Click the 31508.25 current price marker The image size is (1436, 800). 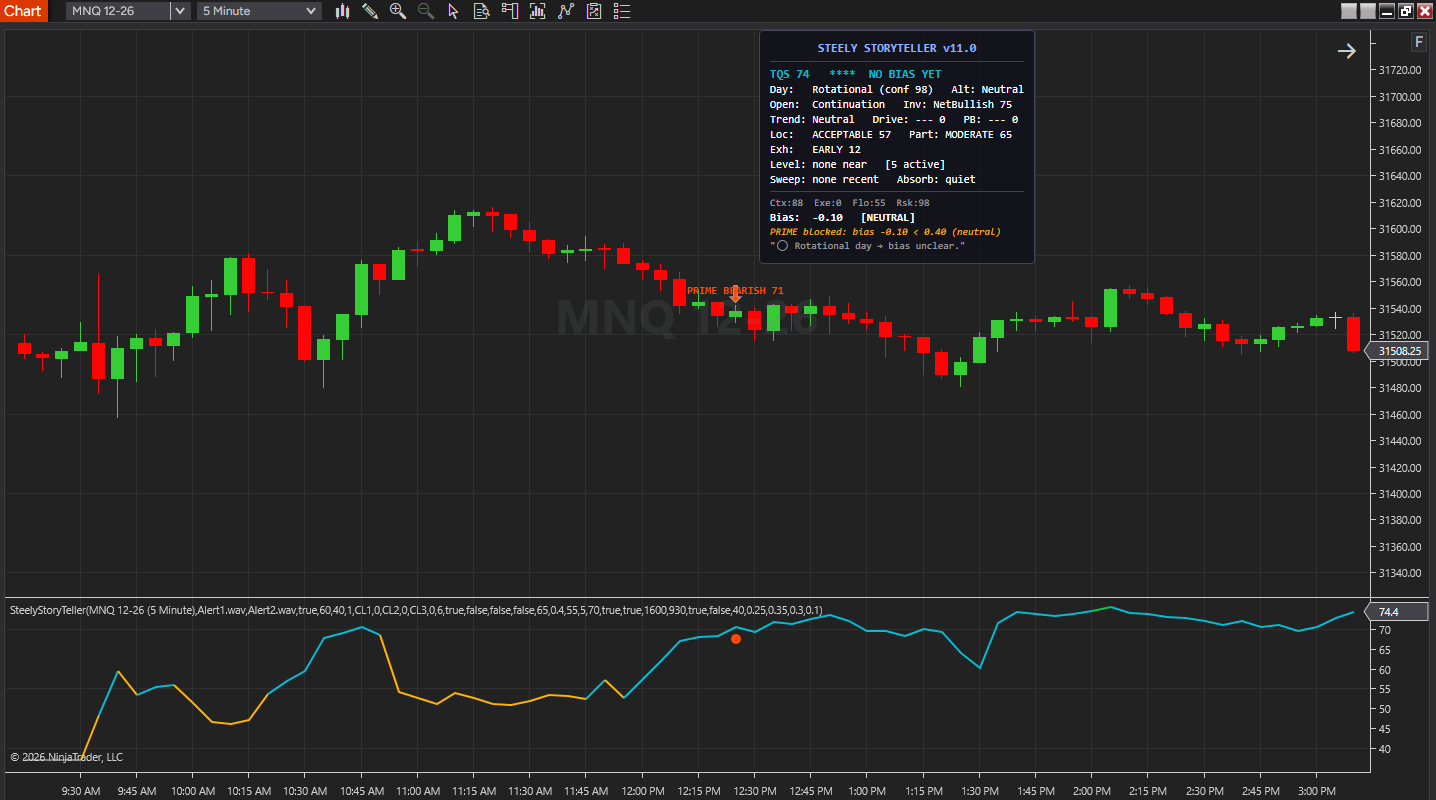click(x=1396, y=351)
